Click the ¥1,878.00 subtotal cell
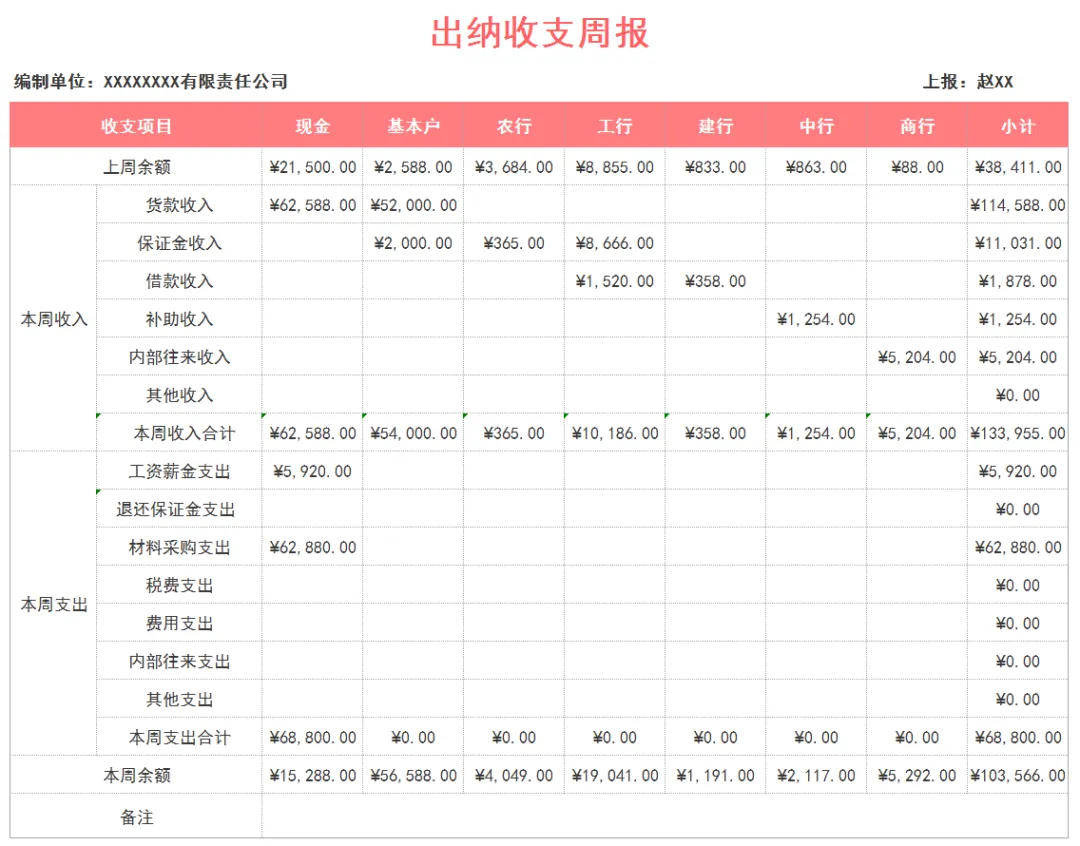The height and width of the screenshot is (846, 1080). pos(1018,280)
